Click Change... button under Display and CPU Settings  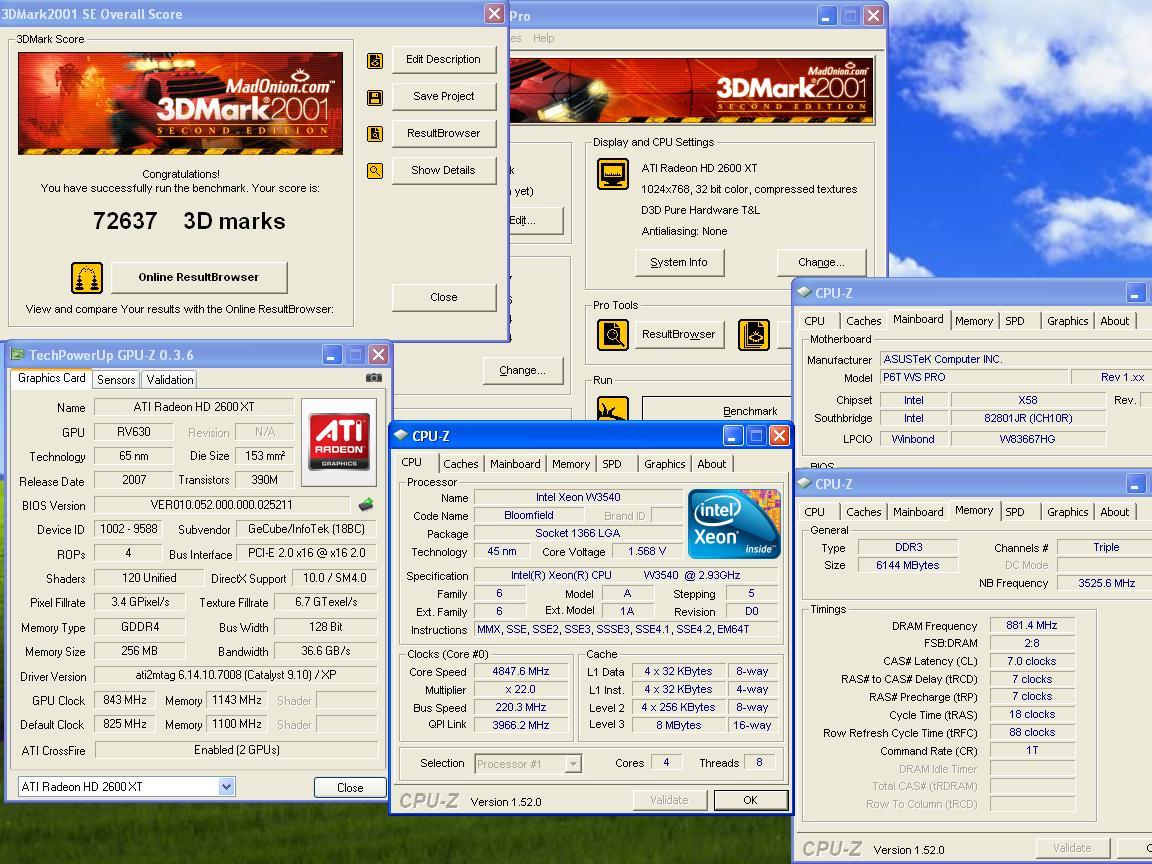[x=821, y=262]
